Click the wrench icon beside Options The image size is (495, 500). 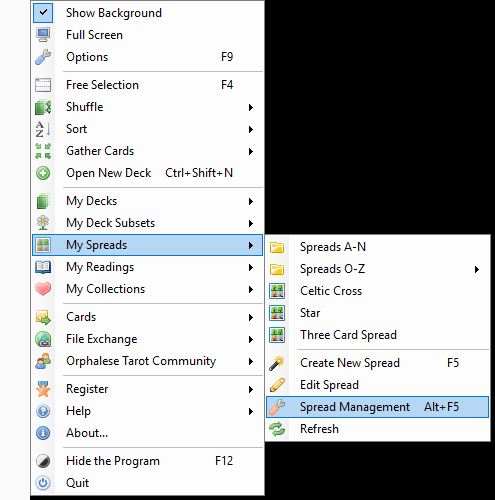pyautogui.click(x=43, y=57)
